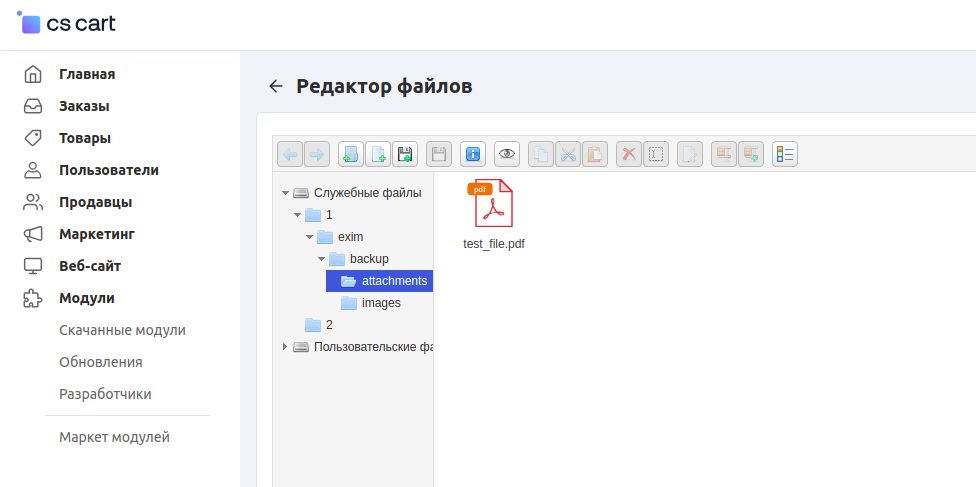This screenshot has height=487, width=976.
Task: Select the images folder
Action: pyautogui.click(x=381, y=303)
